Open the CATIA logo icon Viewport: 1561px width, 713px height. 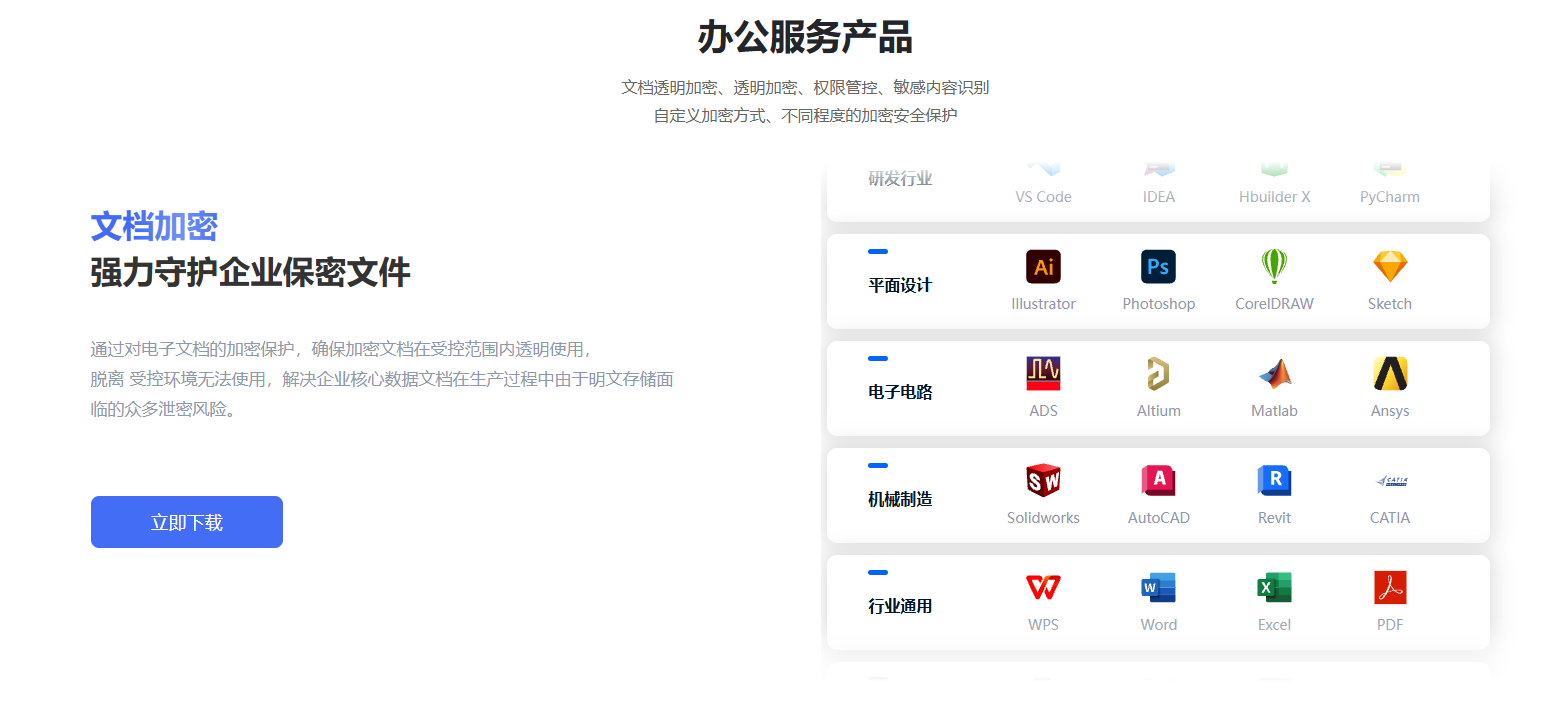(1390, 481)
